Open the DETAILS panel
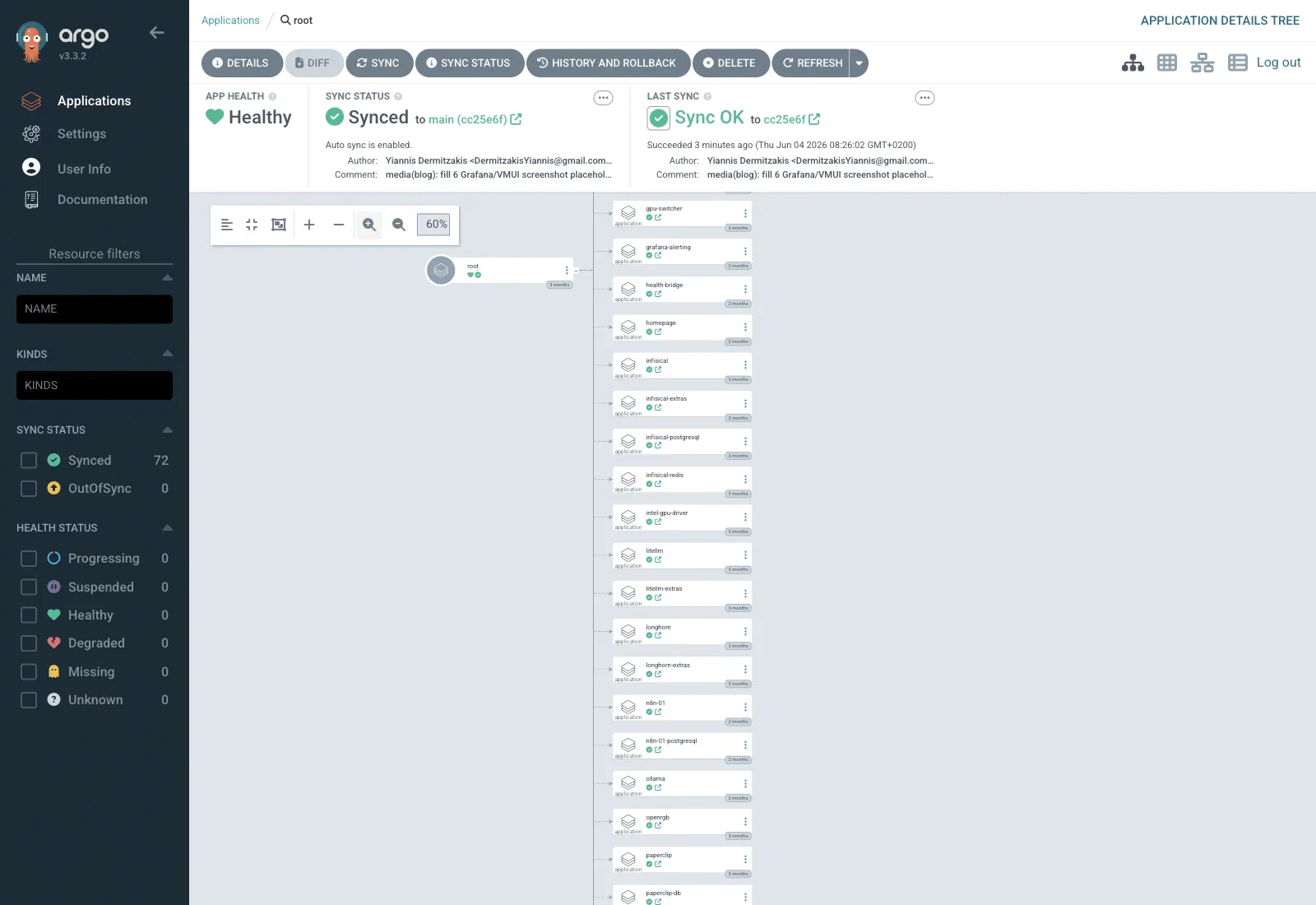The height and width of the screenshot is (905, 1316). click(241, 63)
